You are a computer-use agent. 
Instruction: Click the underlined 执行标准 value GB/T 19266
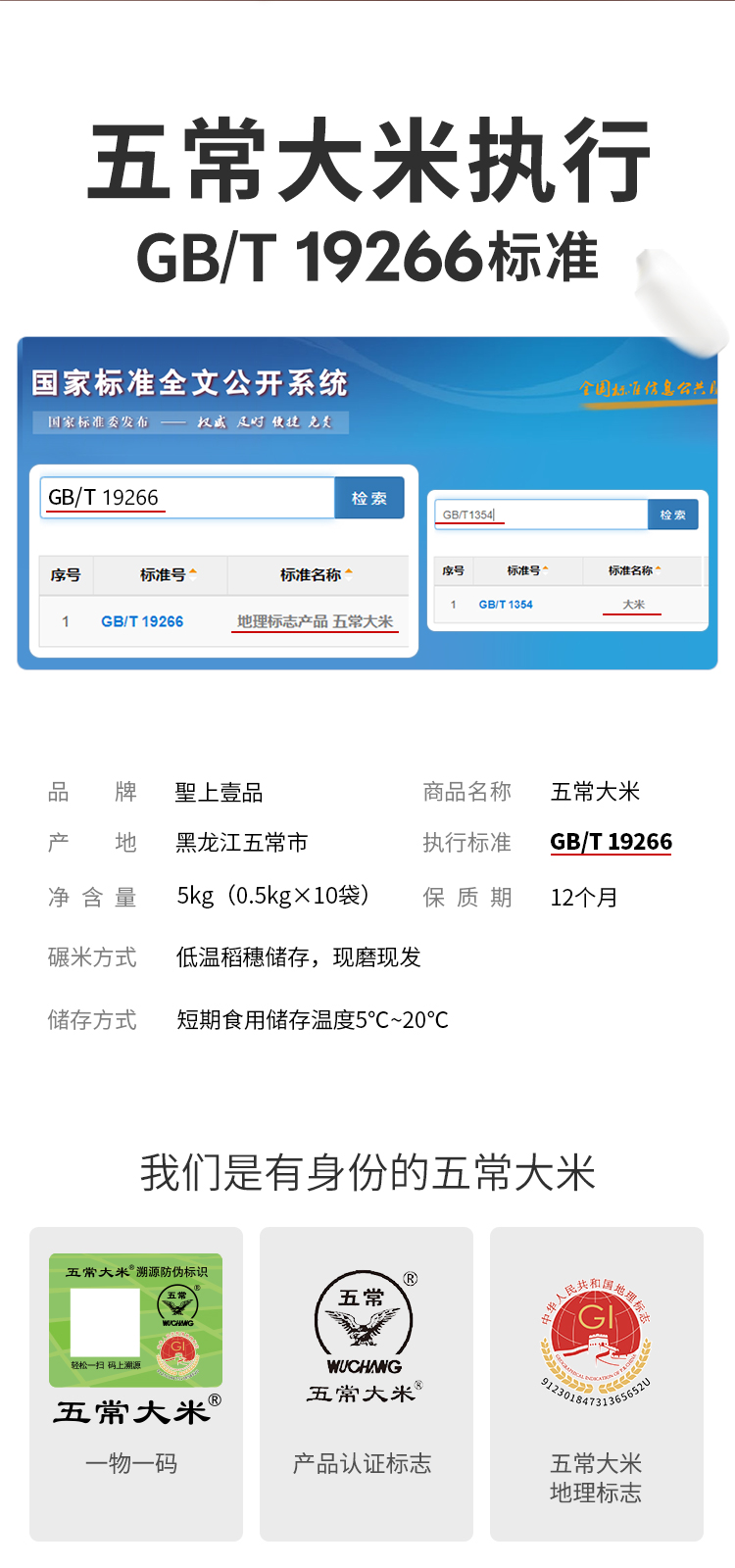[x=612, y=842]
